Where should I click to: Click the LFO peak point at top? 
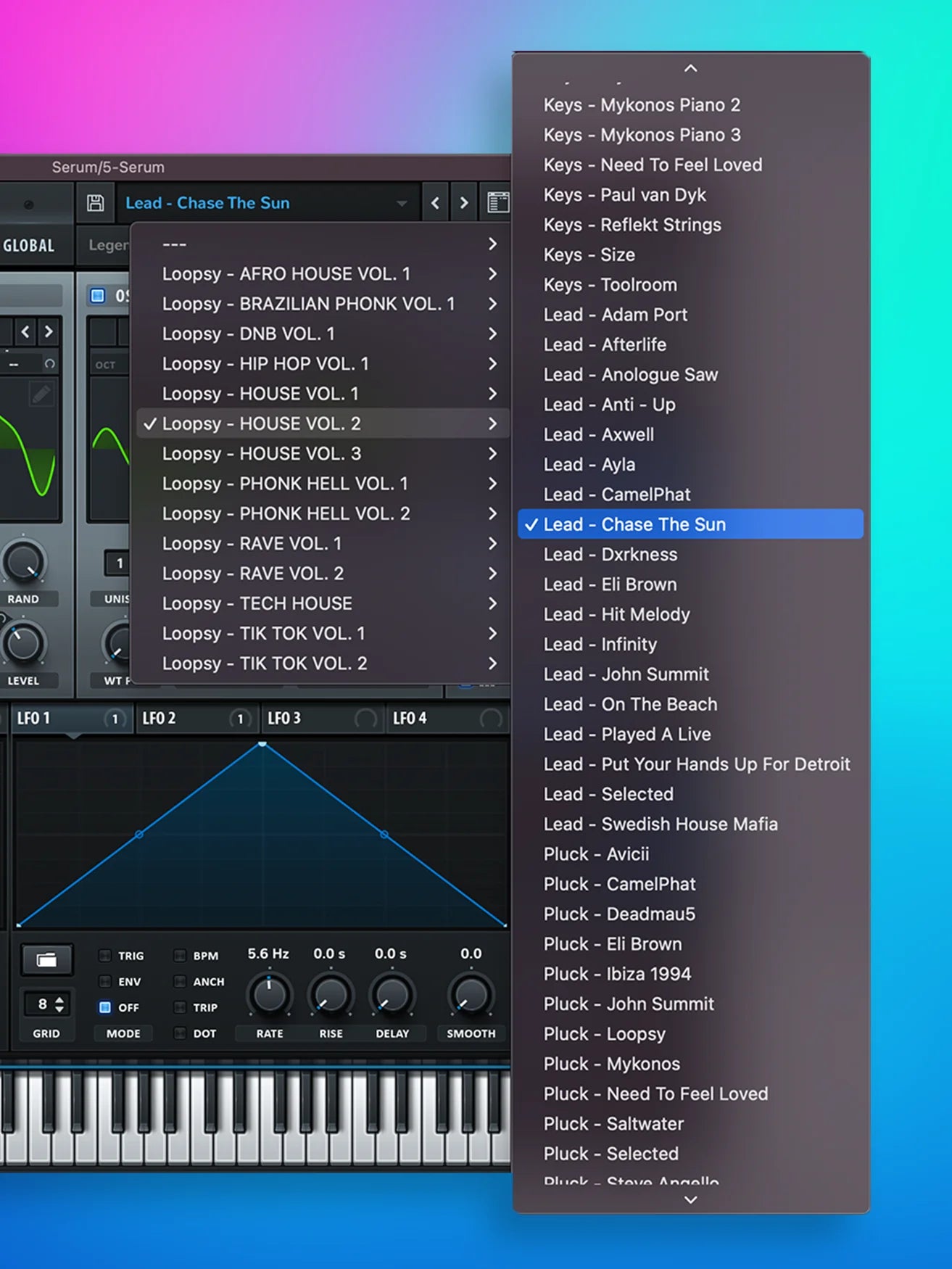(262, 744)
